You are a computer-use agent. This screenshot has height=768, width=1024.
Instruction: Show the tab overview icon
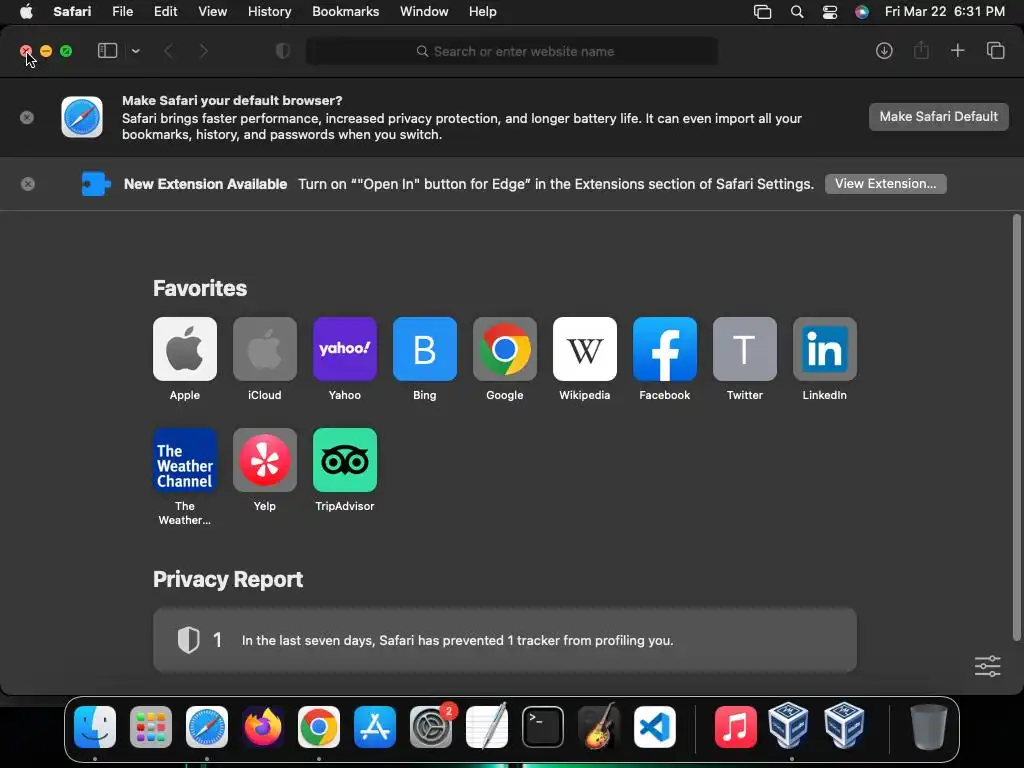pyautogui.click(x=995, y=50)
